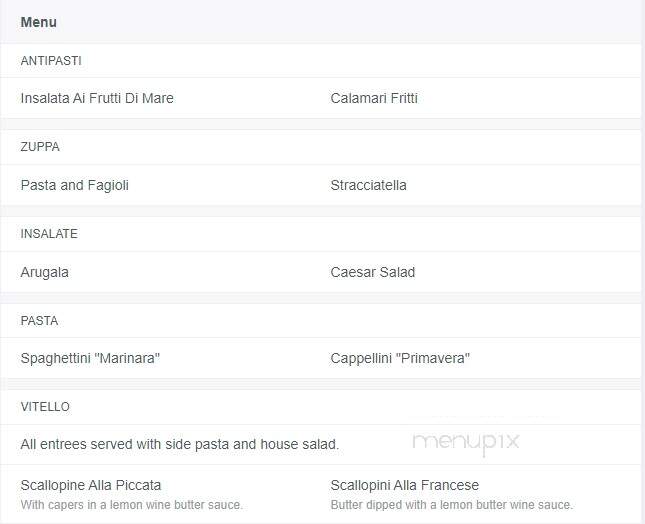Choose the Caesar Salad item
645x524 pixels.
coord(373,272)
